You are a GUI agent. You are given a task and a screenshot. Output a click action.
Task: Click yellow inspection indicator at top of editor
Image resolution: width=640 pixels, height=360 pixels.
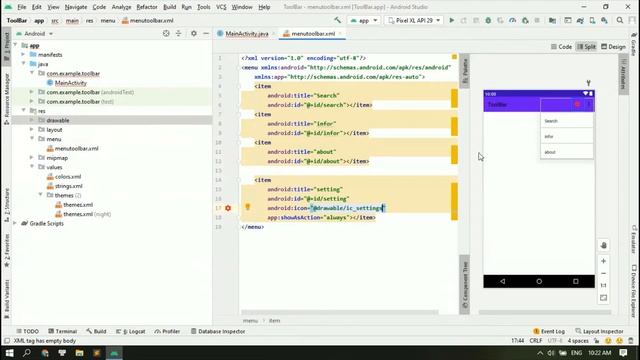[x=454, y=57]
